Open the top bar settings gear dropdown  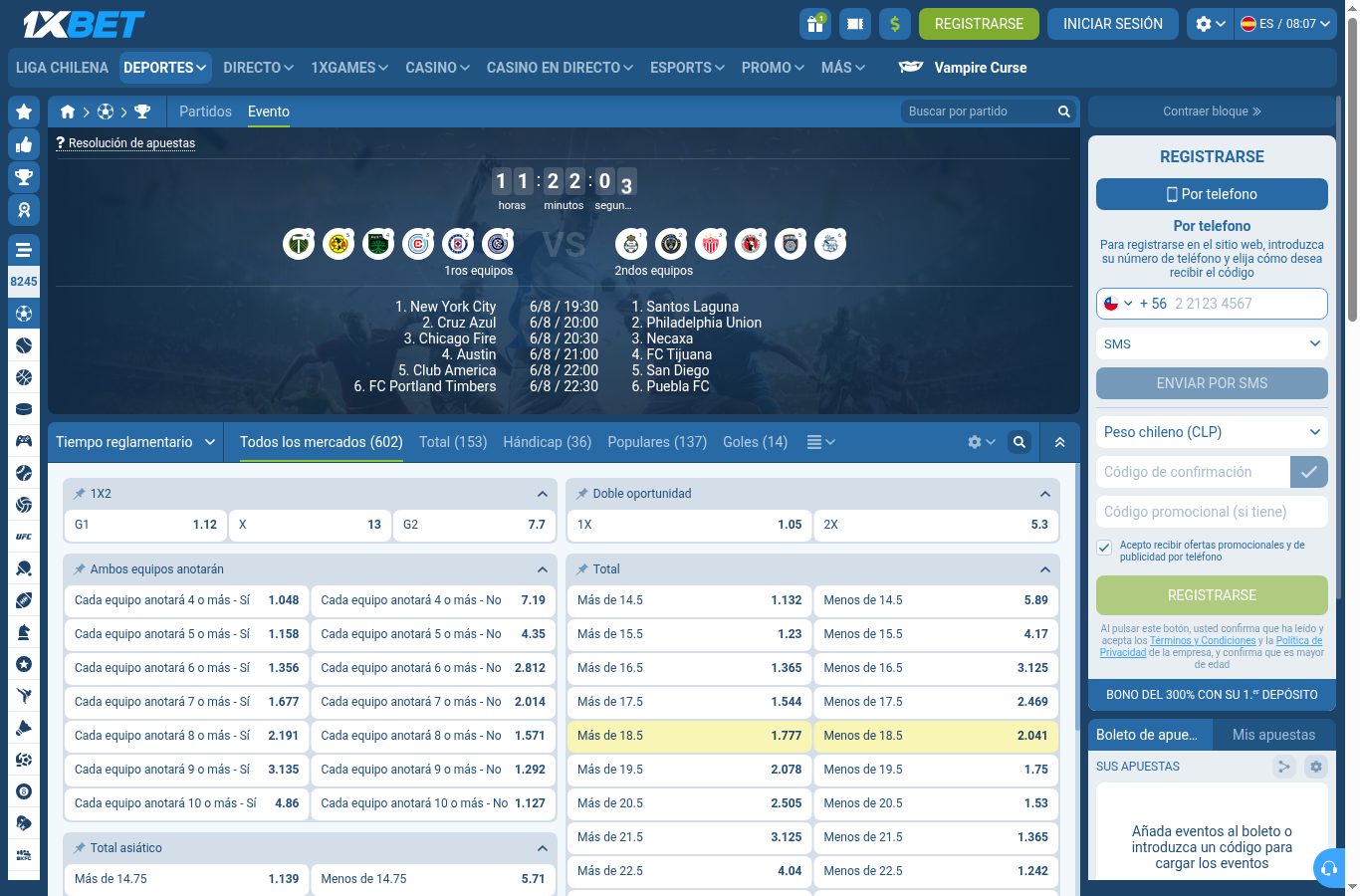pos(1210,24)
